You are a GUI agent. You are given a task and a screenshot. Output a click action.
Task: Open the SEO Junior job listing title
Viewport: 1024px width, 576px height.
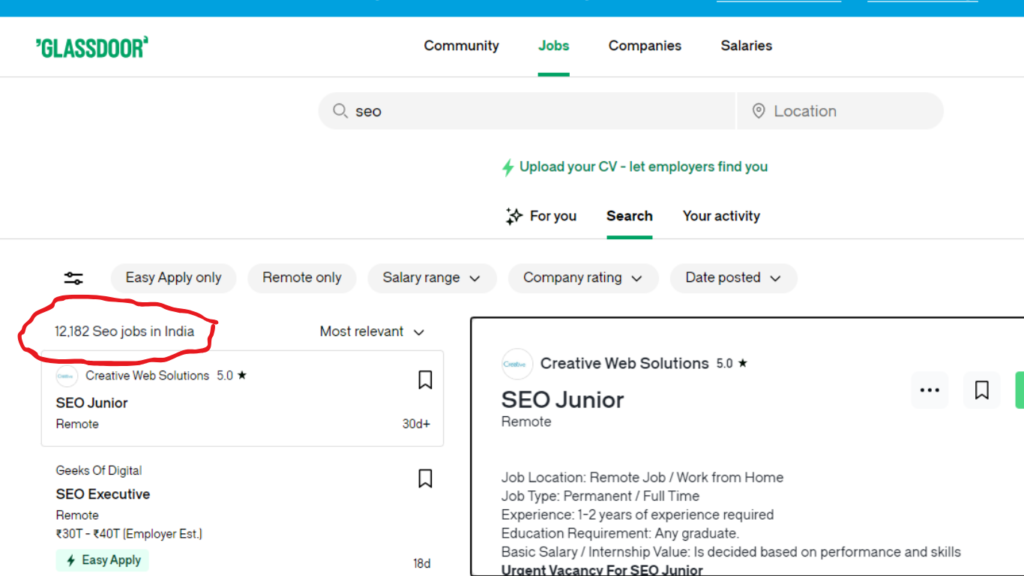91,403
